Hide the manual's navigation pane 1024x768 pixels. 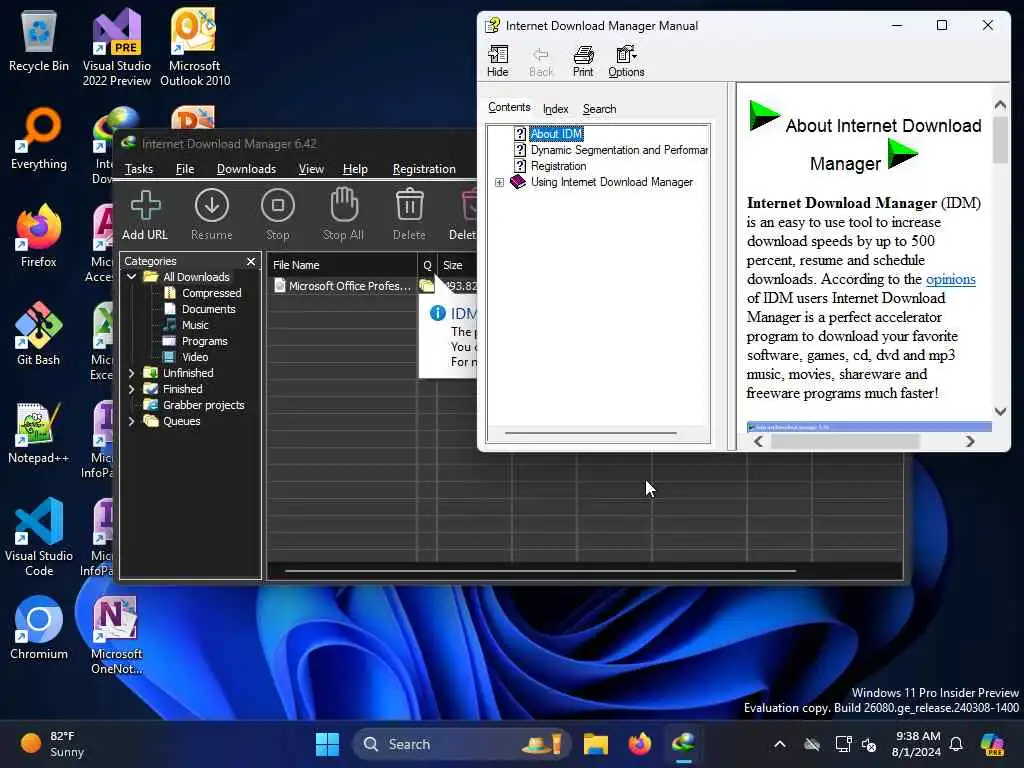point(498,61)
